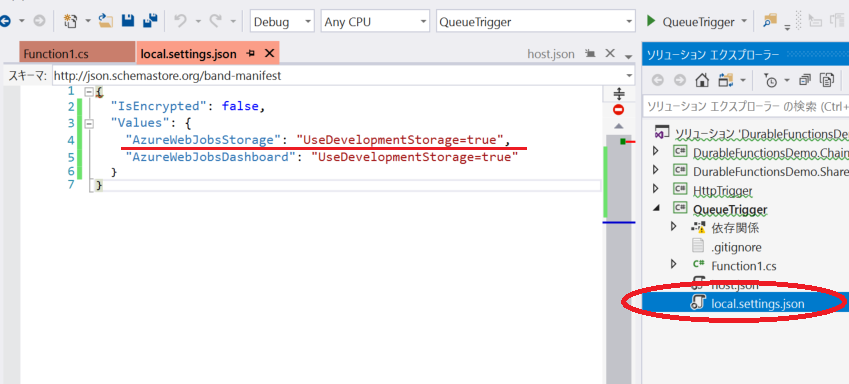Open the Redo history dropdown arrow
Screen dimensions: 849x384
point(233,22)
